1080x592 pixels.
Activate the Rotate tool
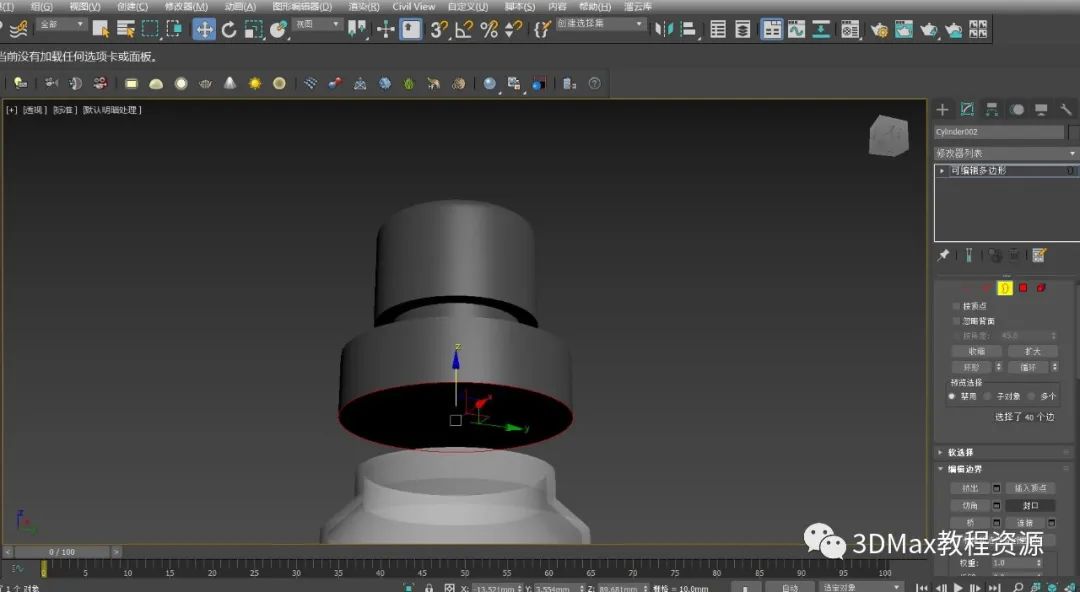click(229, 29)
